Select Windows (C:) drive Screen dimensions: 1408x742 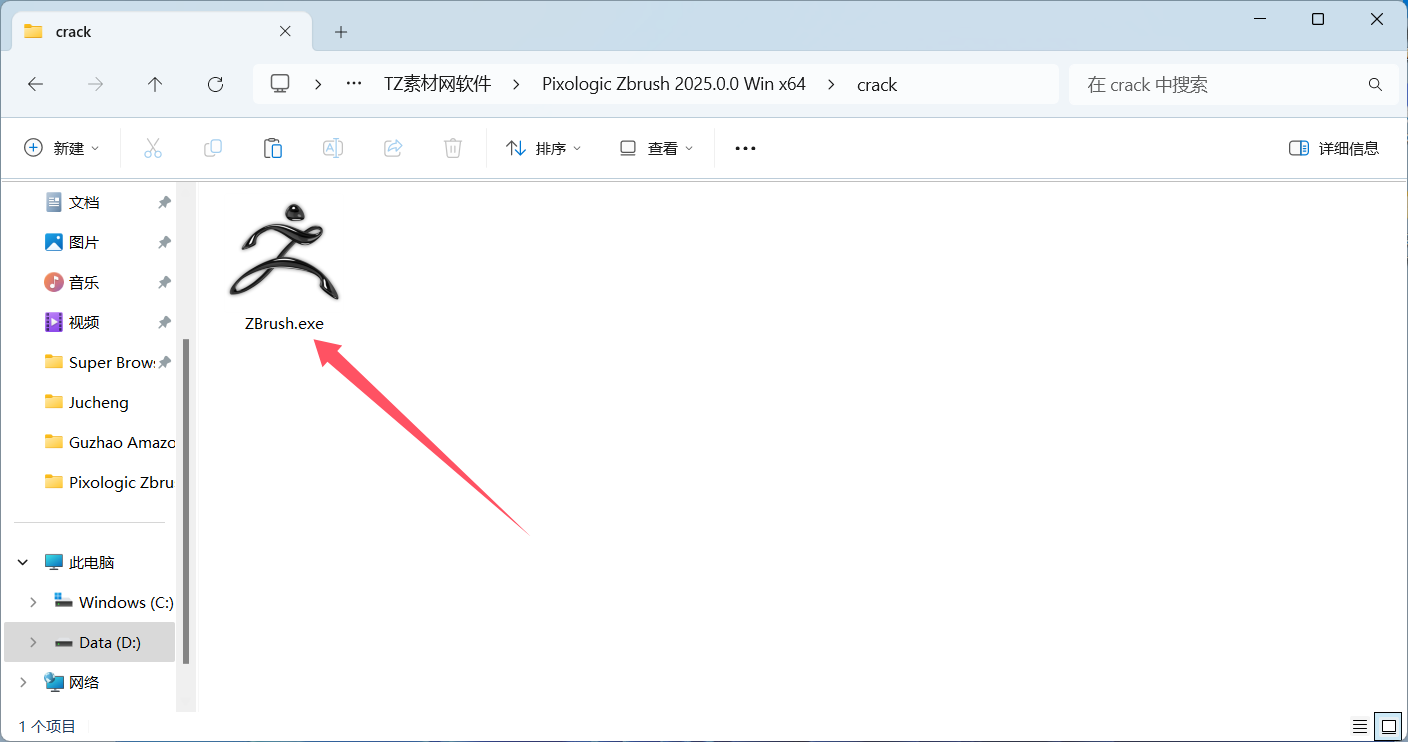[115, 602]
